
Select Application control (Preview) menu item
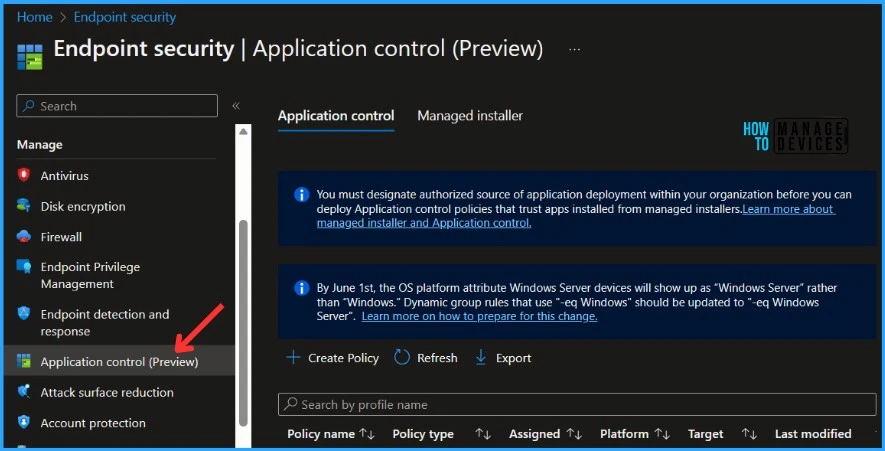pyautogui.click(x=119, y=361)
